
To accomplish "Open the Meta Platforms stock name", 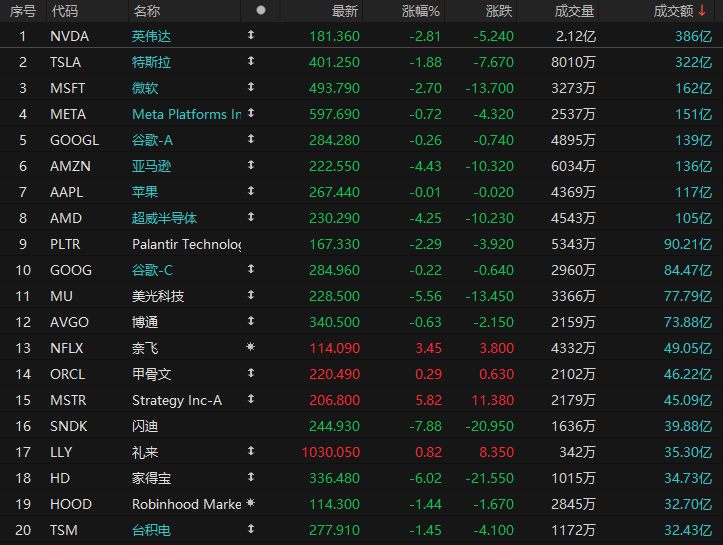I will point(186,114).
